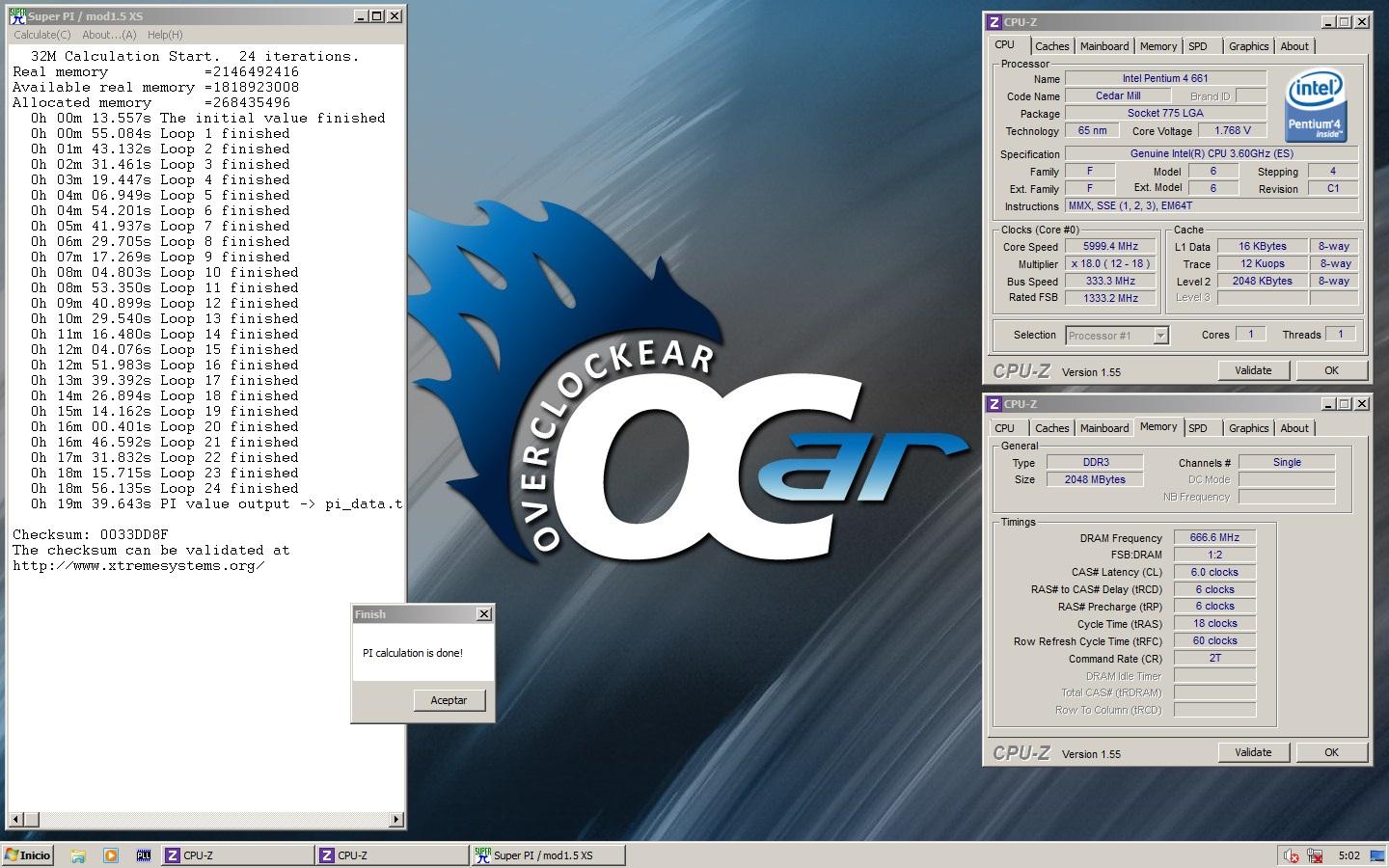1389x868 pixels.
Task: Click the Z icon in top CPU-Z title bar
Action: pyautogui.click(x=994, y=22)
